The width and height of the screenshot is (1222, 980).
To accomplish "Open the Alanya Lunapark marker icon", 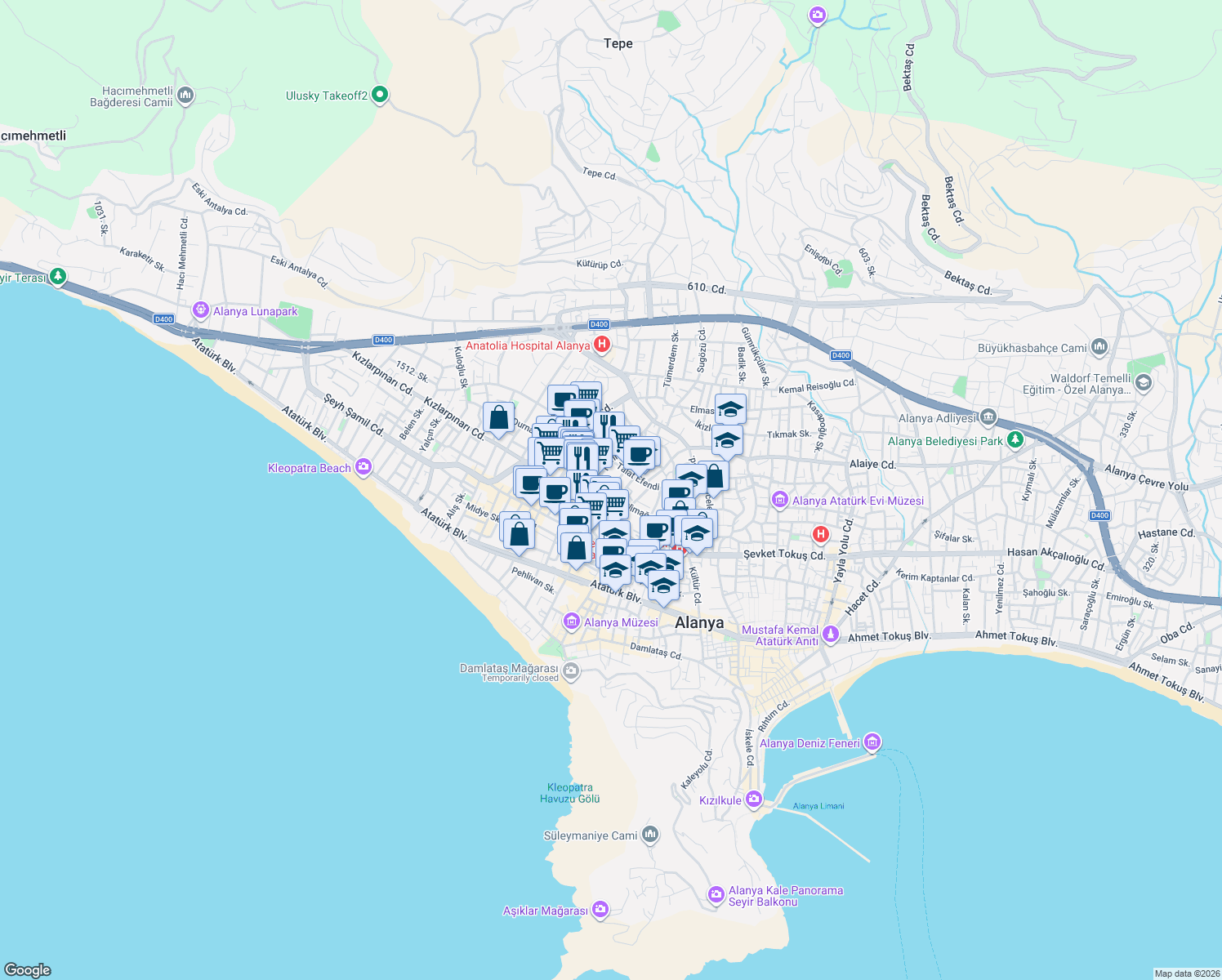I will [x=201, y=310].
